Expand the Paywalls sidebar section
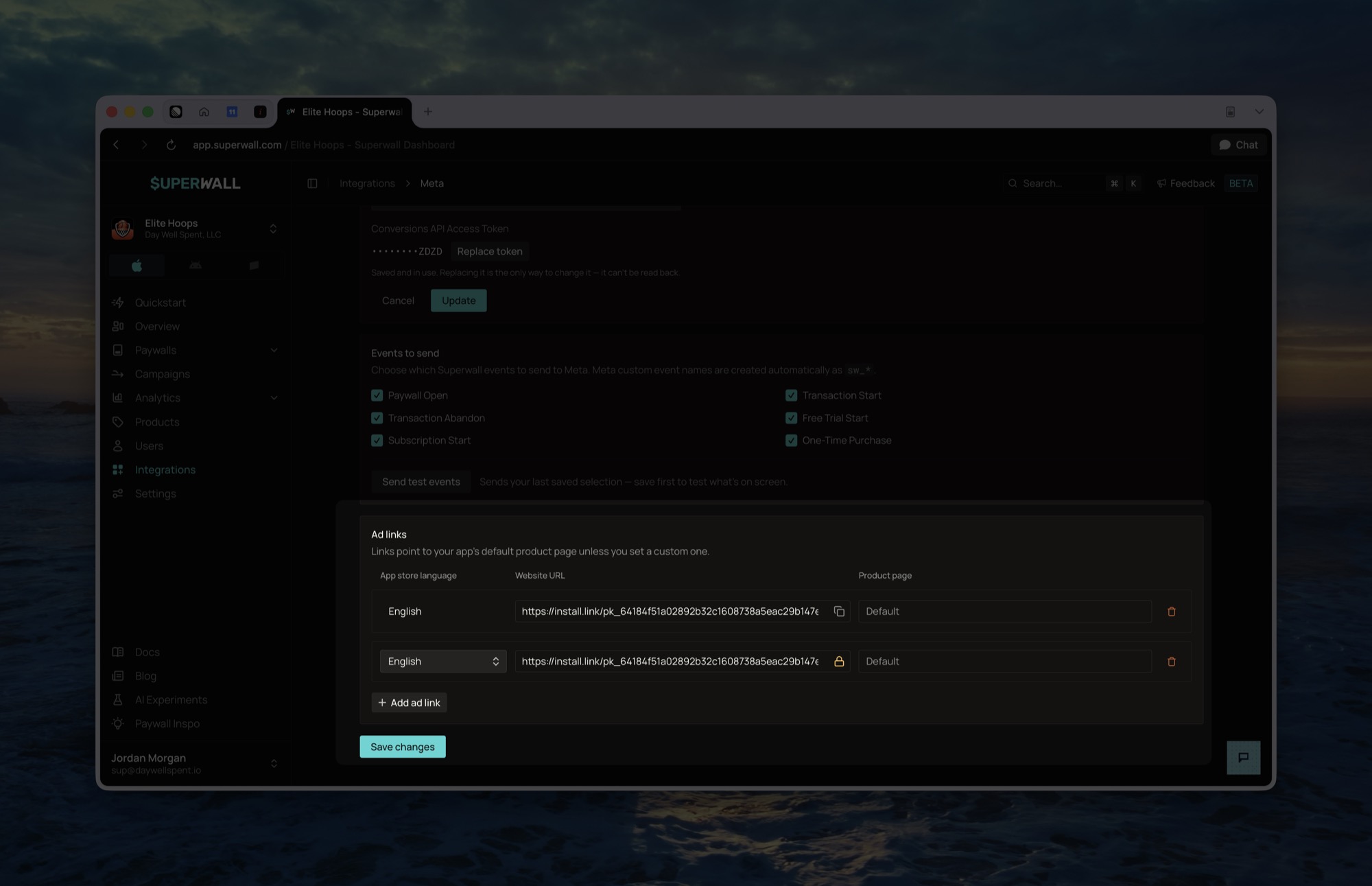The height and width of the screenshot is (886, 1372). tap(274, 350)
